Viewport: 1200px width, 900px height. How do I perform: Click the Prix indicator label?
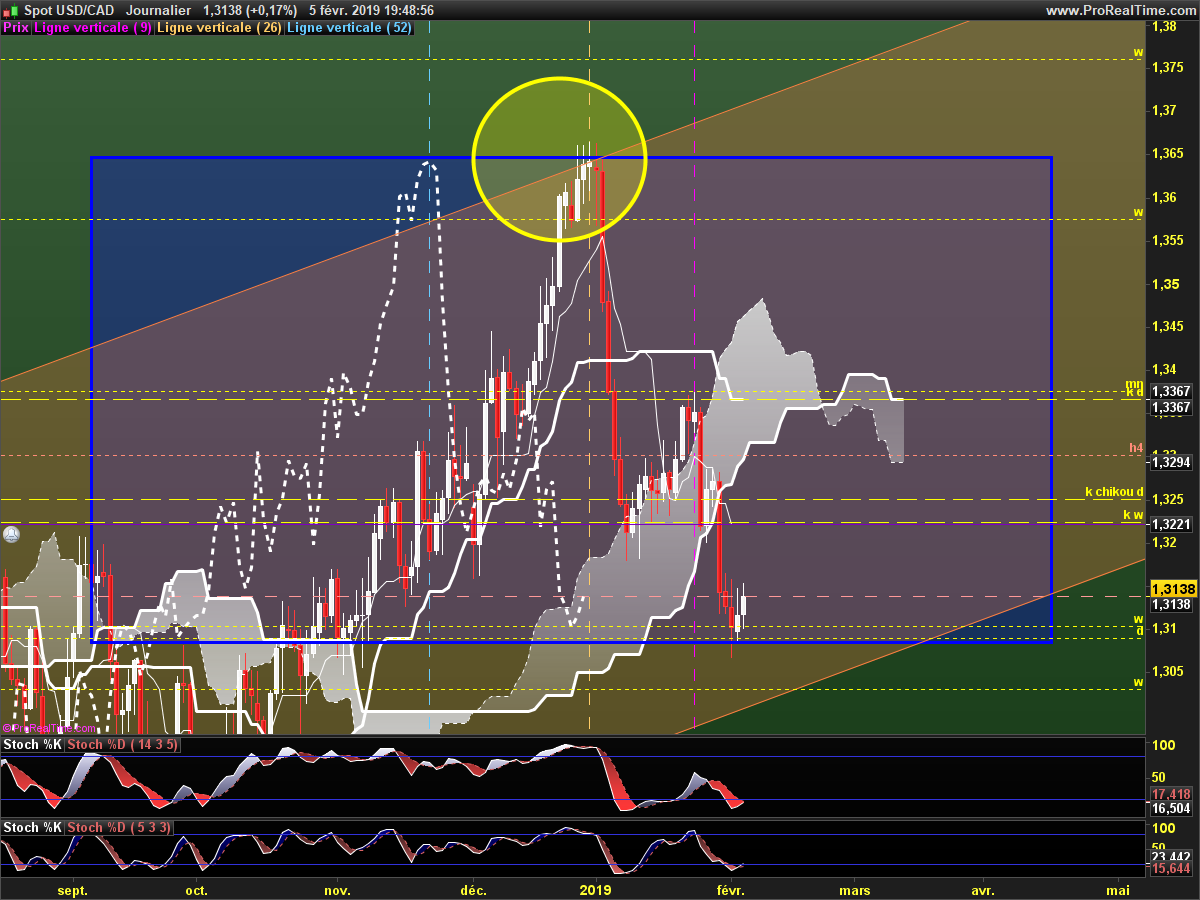[15, 28]
